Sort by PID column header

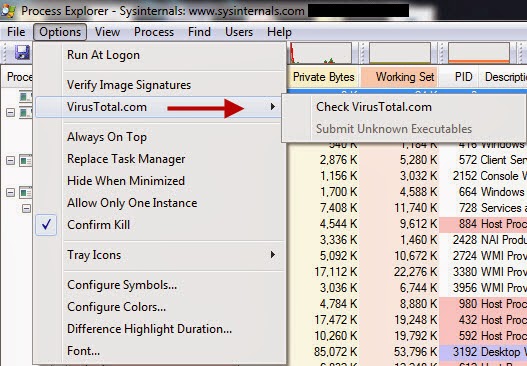pyautogui.click(x=459, y=77)
